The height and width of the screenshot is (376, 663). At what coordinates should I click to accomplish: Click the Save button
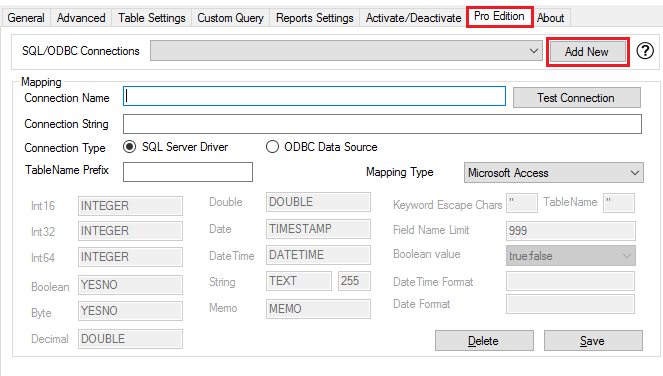[593, 340]
